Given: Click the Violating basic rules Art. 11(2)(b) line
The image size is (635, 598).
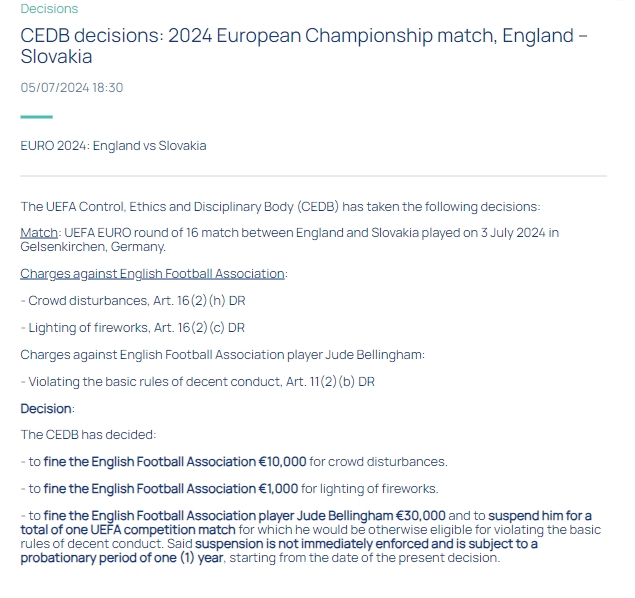Looking at the screenshot, I should click(198, 381).
